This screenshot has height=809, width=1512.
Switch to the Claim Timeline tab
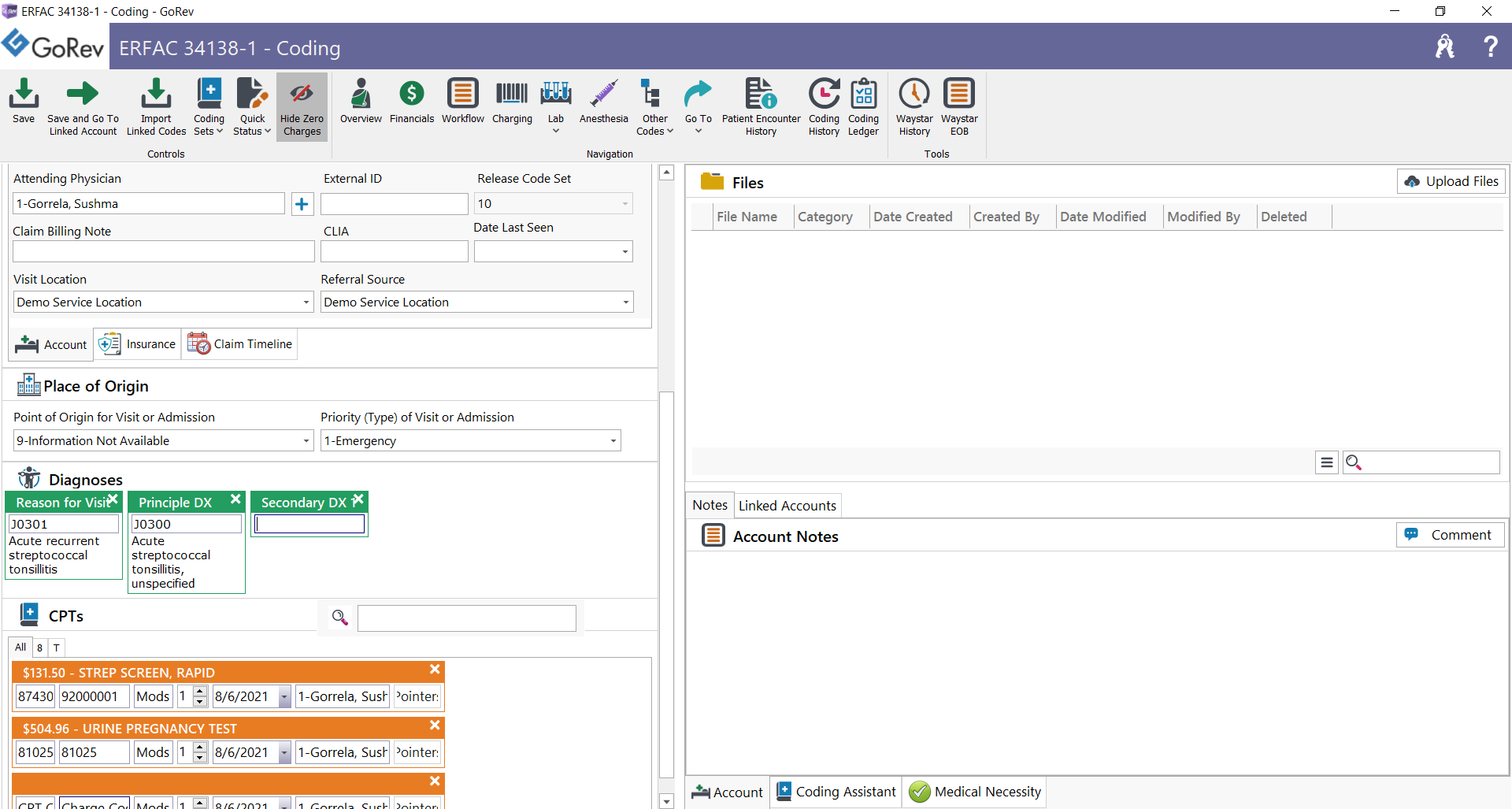(x=239, y=344)
